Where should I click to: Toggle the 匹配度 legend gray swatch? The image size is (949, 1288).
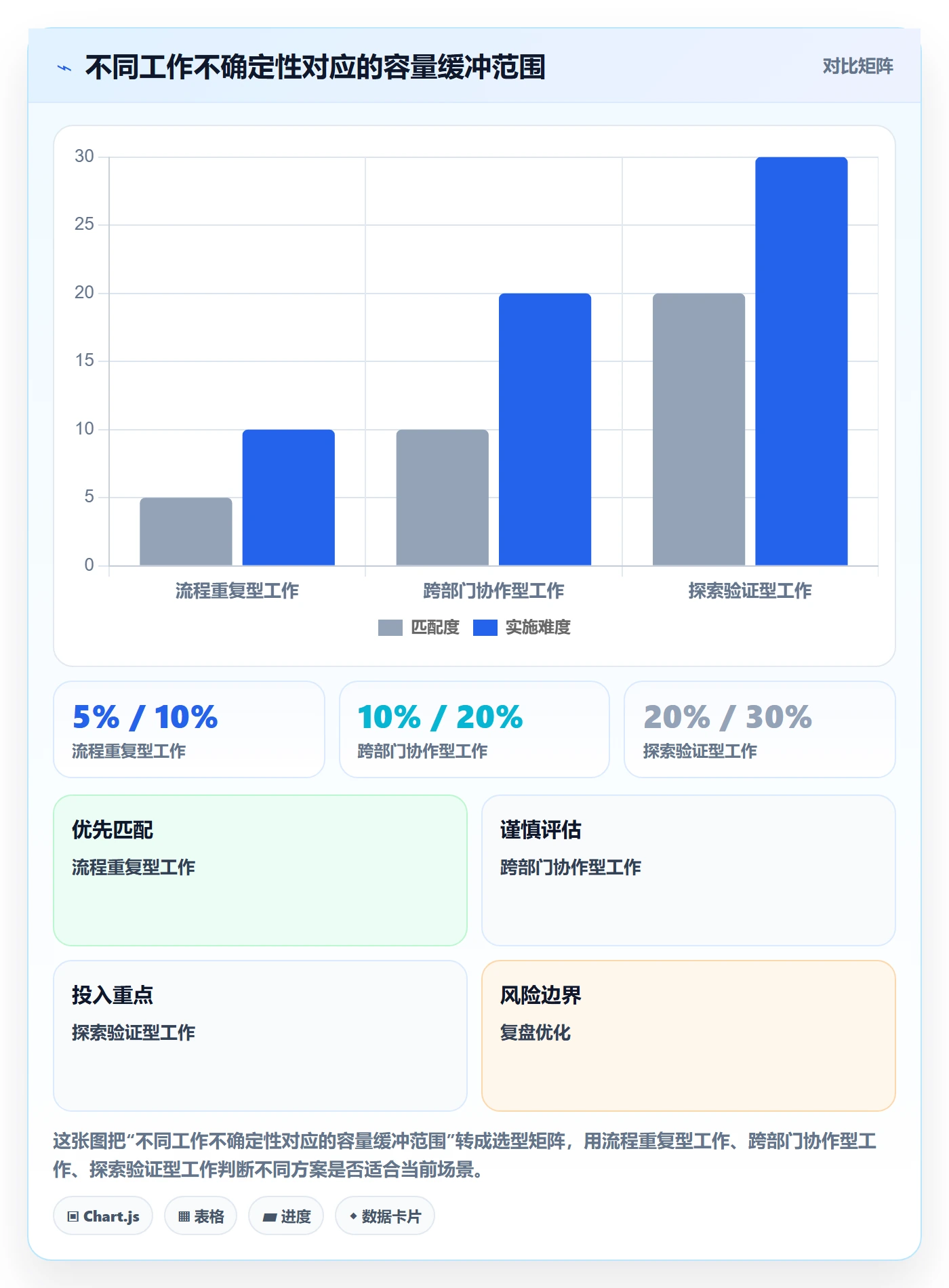[x=390, y=628]
